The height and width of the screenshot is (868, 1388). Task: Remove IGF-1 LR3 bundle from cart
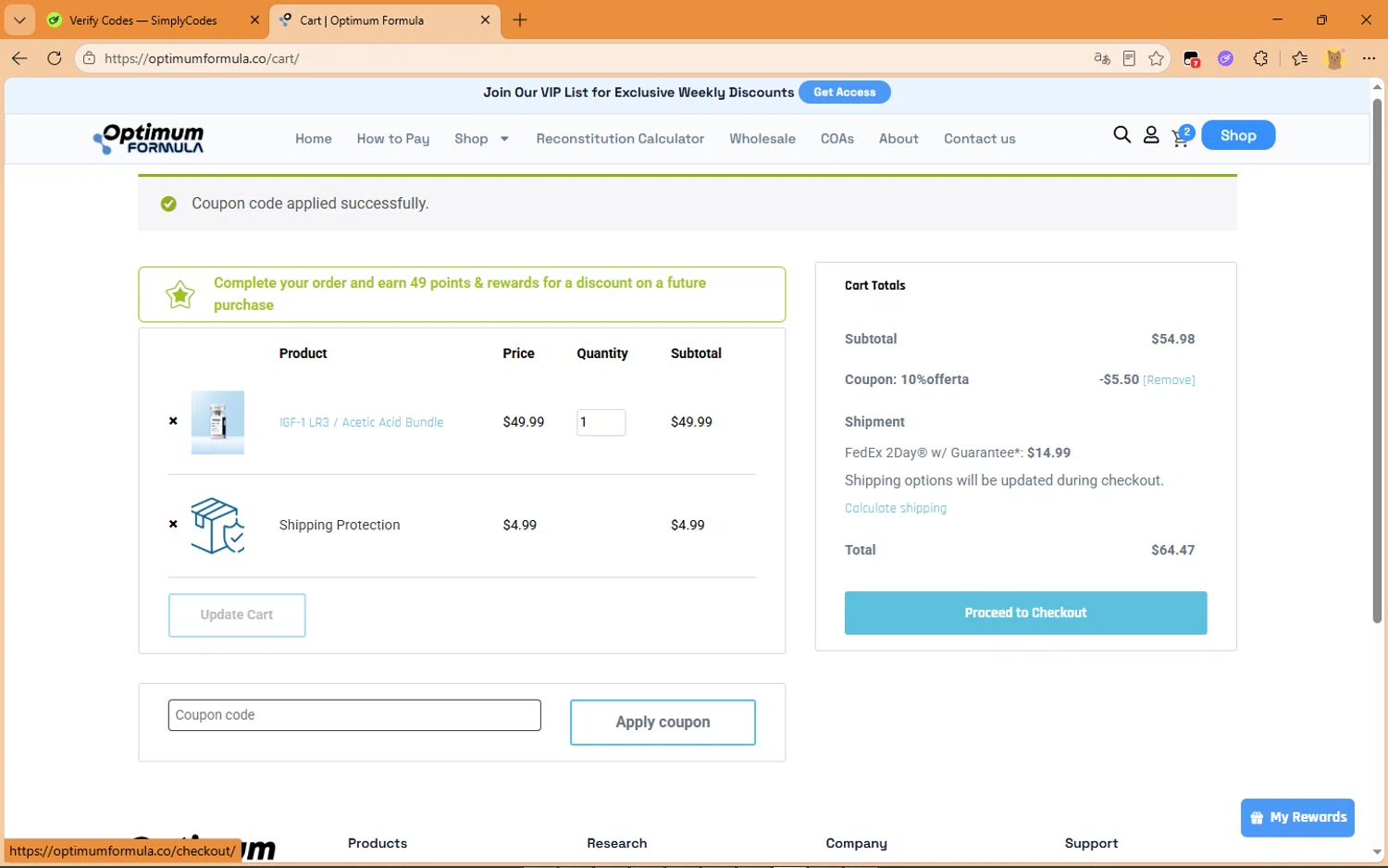173,421
